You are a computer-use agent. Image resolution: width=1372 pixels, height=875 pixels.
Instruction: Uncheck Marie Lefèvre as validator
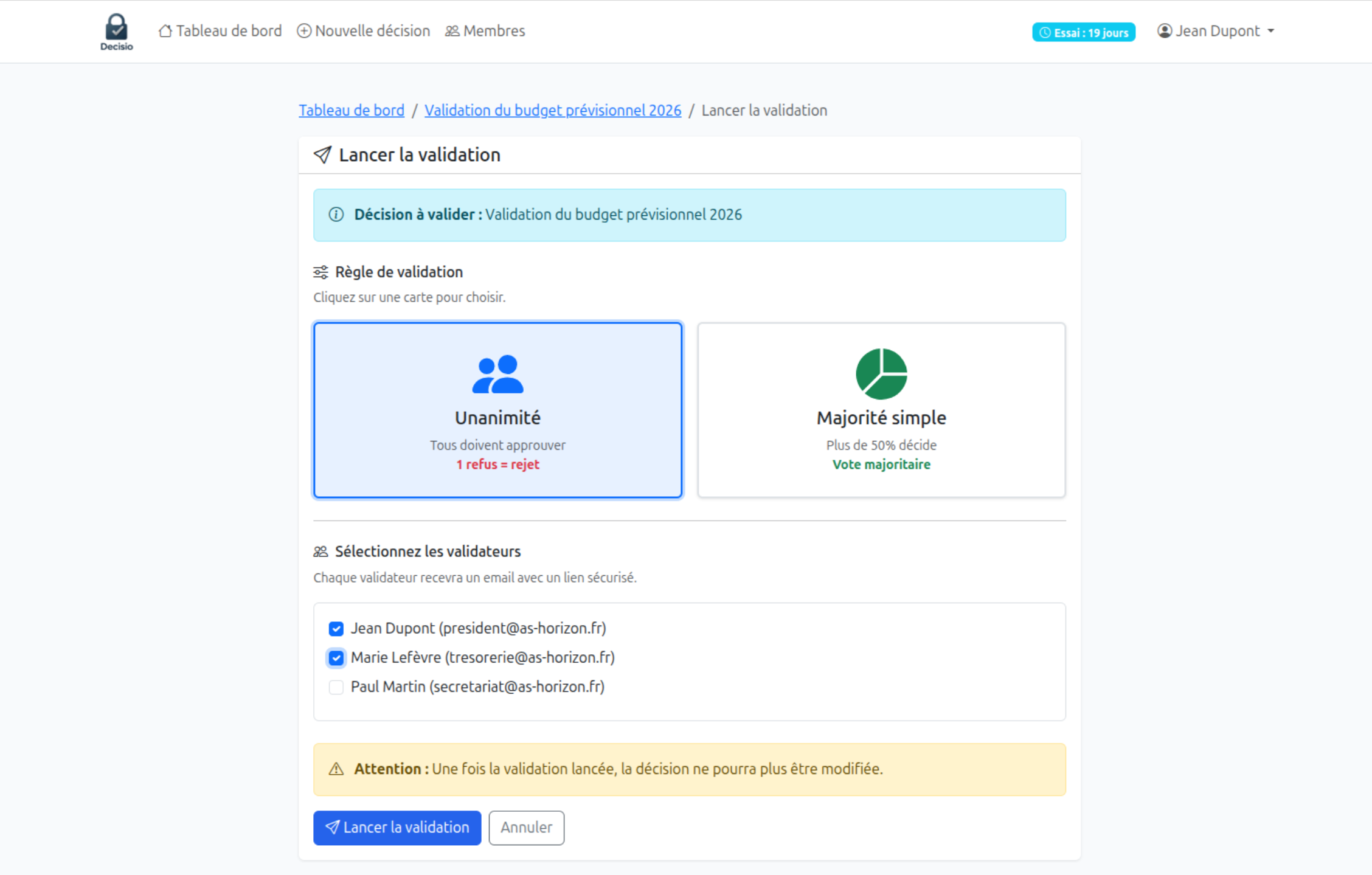(336, 657)
